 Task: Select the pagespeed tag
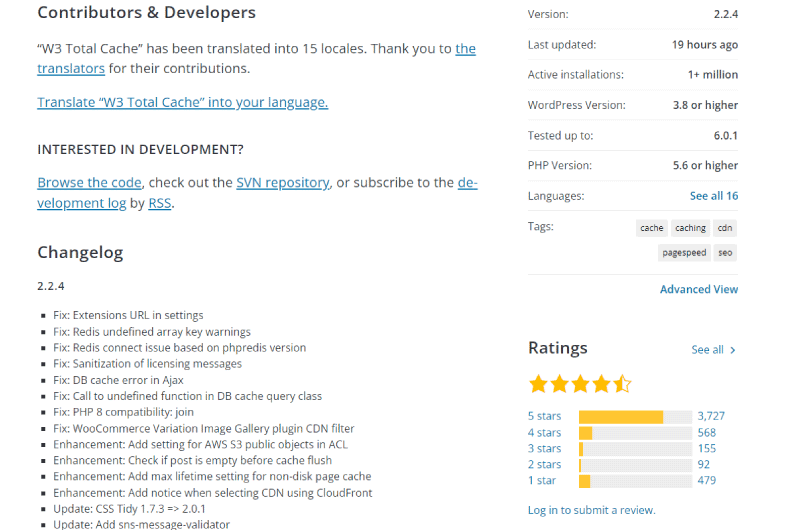(x=684, y=253)
